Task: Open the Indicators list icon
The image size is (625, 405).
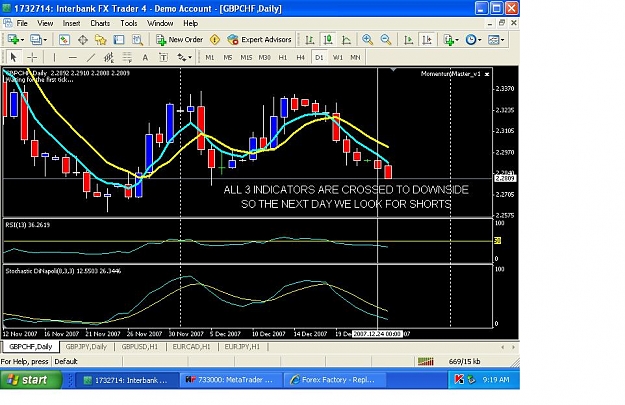Action: click(448, 39)
